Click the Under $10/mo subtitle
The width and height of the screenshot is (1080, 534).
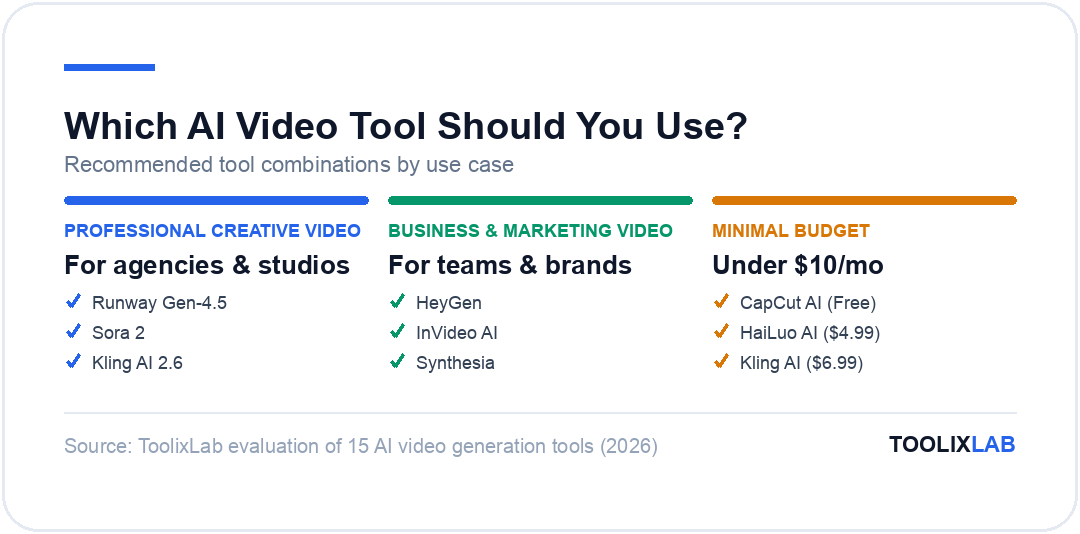798,265
